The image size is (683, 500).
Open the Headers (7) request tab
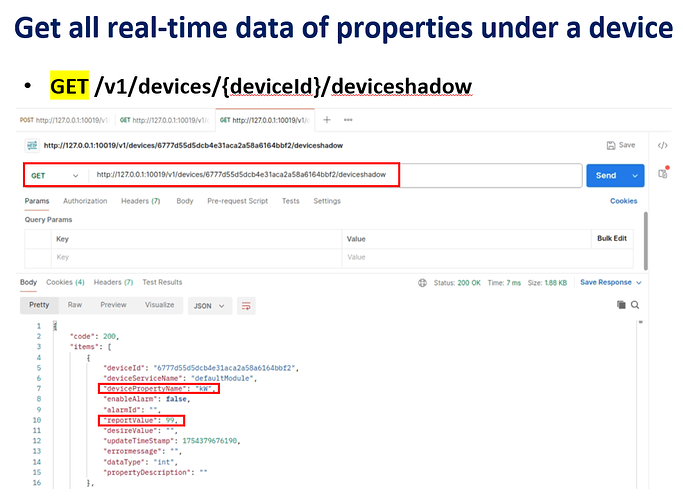141,201
